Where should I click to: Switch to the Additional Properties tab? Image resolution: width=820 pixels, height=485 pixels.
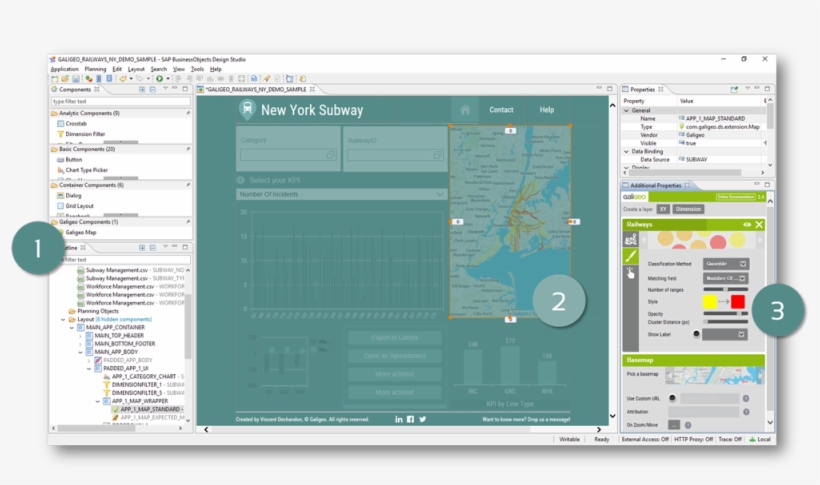point(656,185)
